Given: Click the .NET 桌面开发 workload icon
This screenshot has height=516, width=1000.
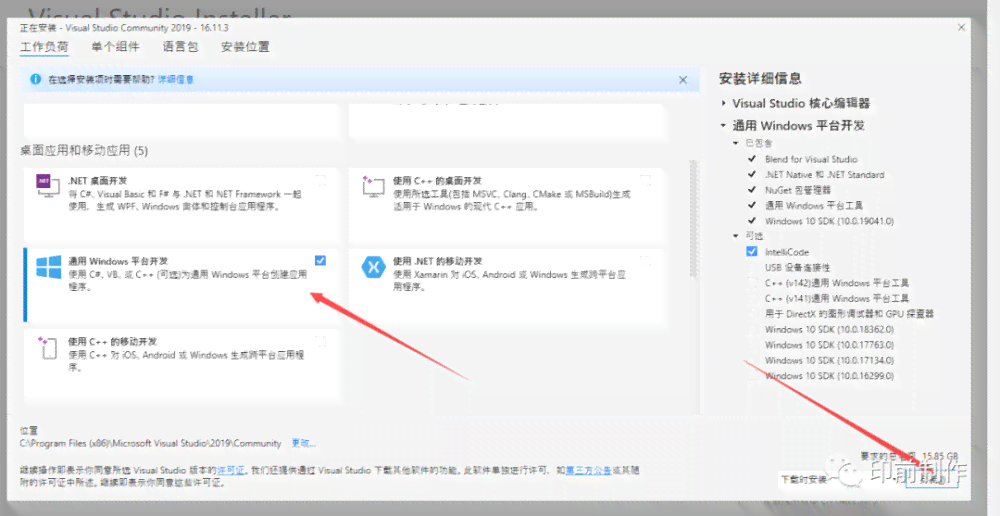Looking at the screenshot, I should click(48, 186).
